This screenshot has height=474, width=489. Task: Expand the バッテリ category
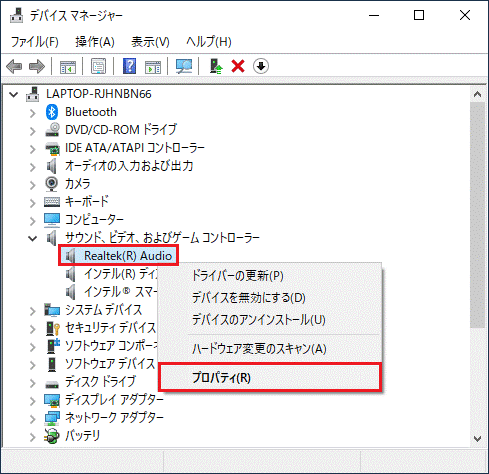(x=32, y=437)
